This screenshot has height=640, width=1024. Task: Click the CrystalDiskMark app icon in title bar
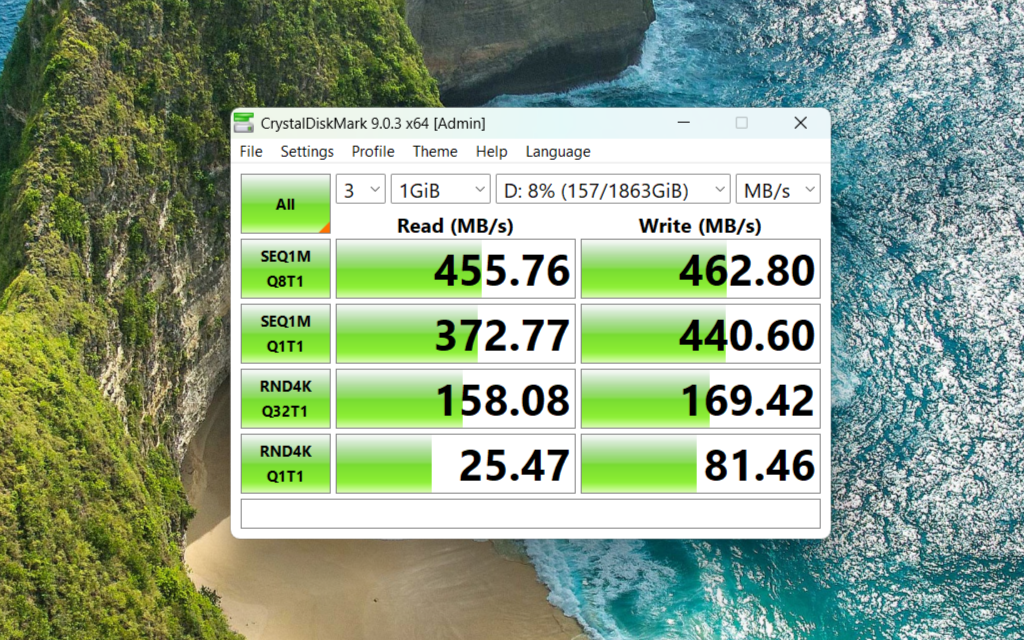point(244,123)
